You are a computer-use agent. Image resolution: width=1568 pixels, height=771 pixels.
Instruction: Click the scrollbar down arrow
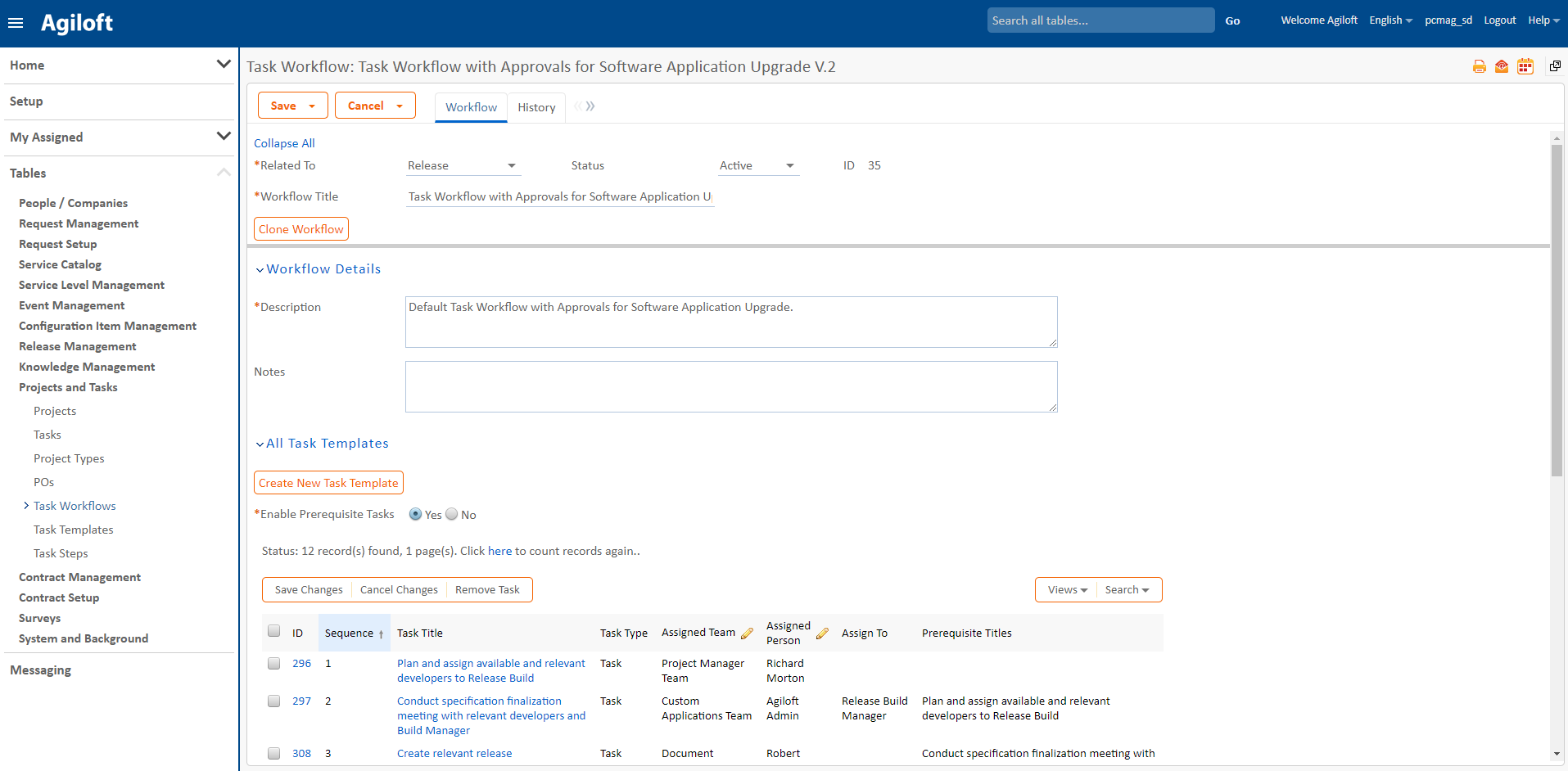(1557, 754)
